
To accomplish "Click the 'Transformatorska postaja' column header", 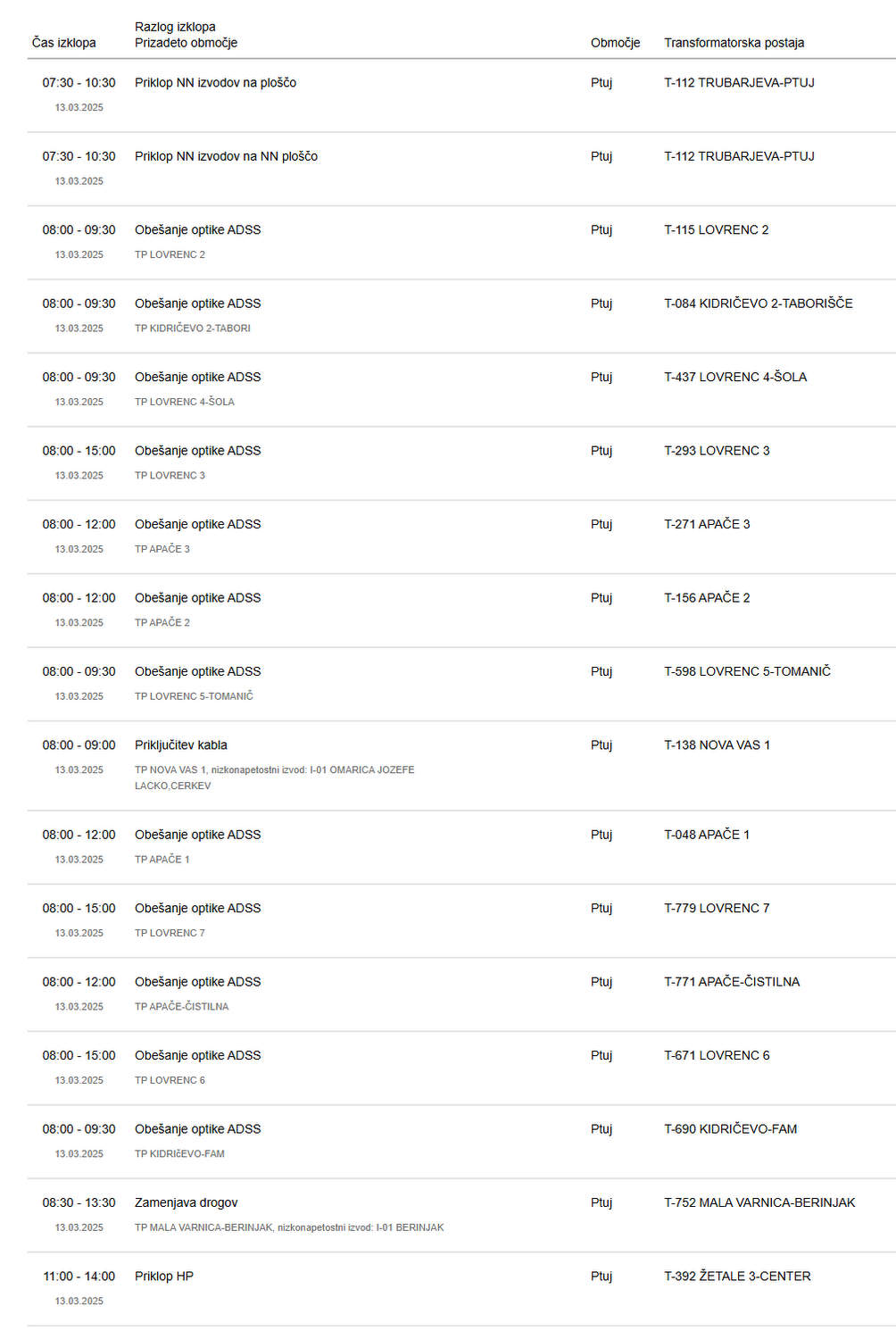I will pos(734,43).
